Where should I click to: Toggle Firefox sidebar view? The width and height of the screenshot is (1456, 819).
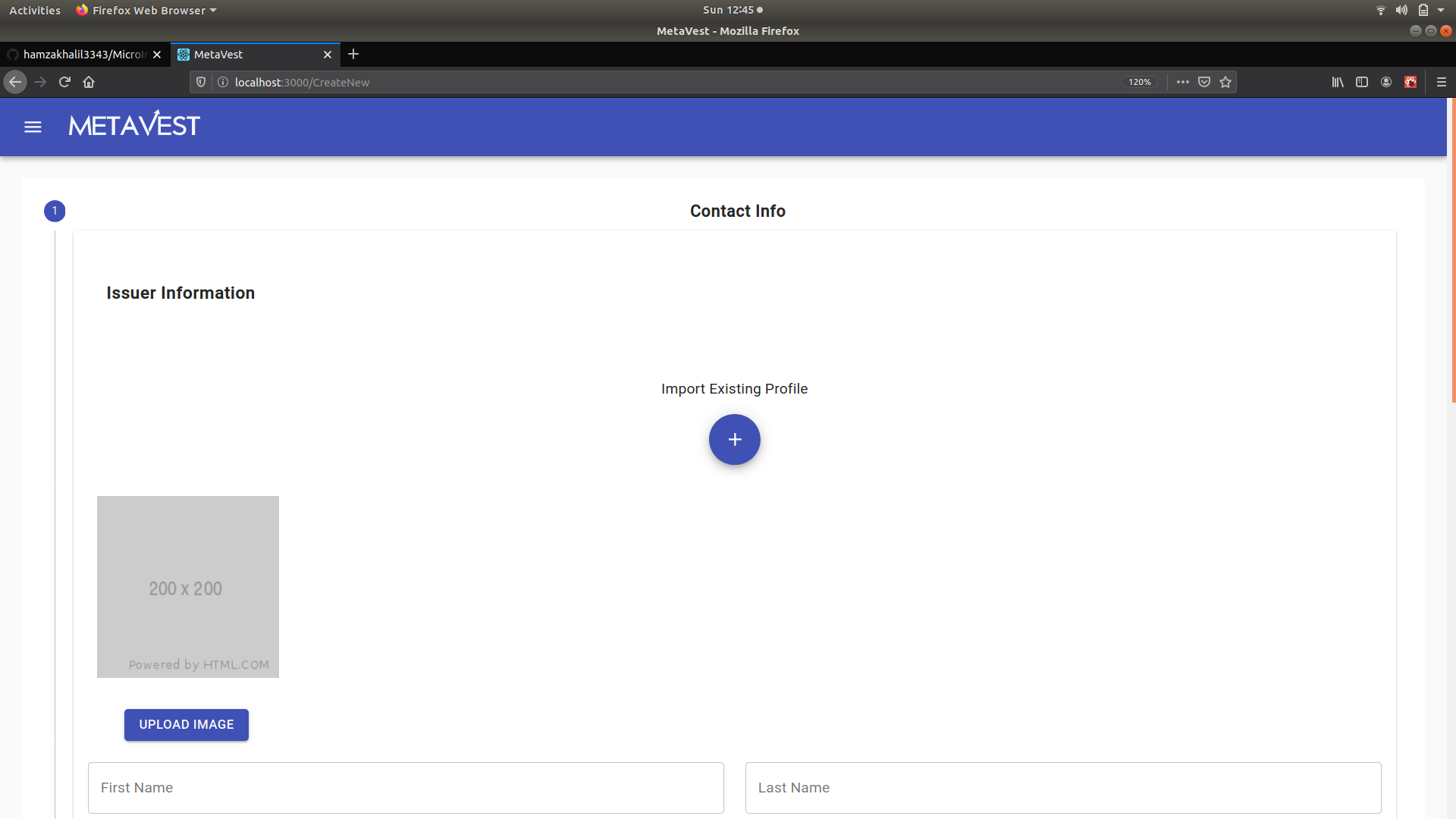pos(1362,82)
